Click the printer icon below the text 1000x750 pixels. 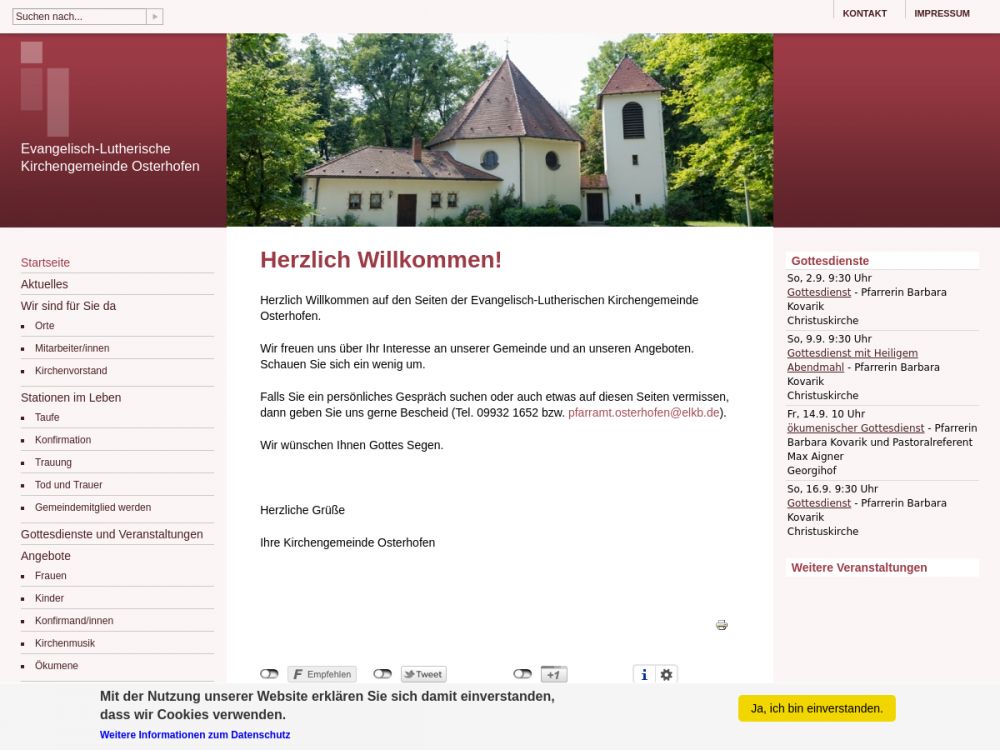click(x=721, y=625)
